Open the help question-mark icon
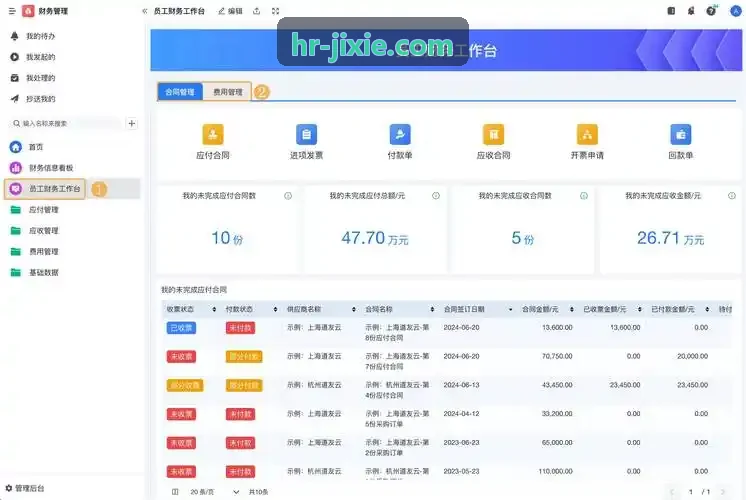This screenshot has width=746, height=500. 711,11
